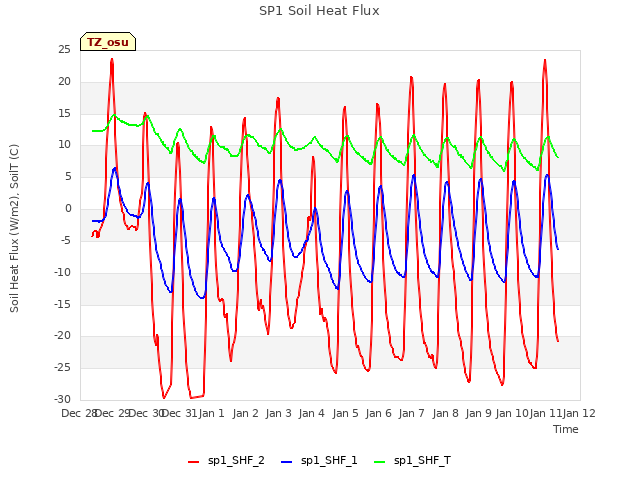Click the Time x-axis label
This screenshot has width=640, height=480.
566,429
